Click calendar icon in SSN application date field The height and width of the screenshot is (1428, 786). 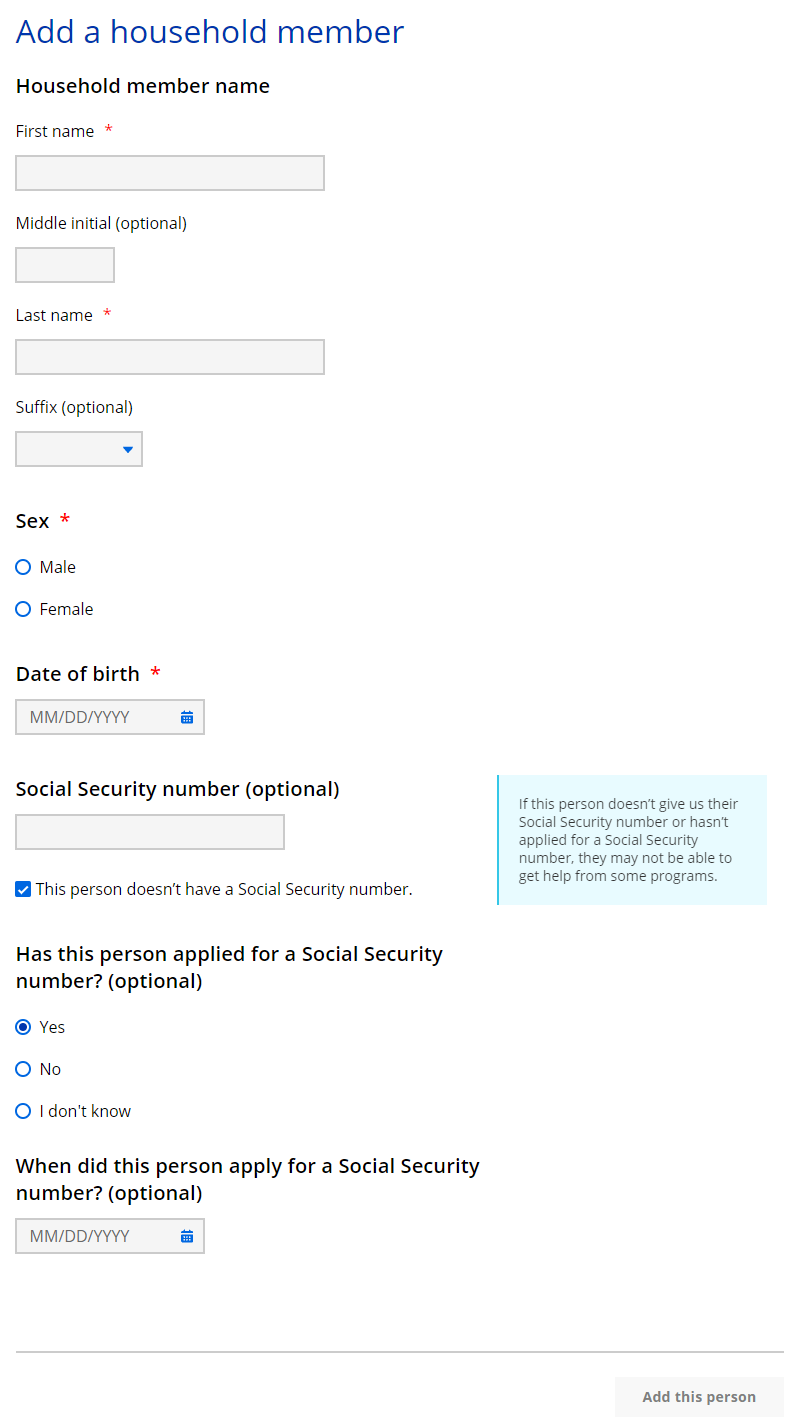tap(187, 1236)
